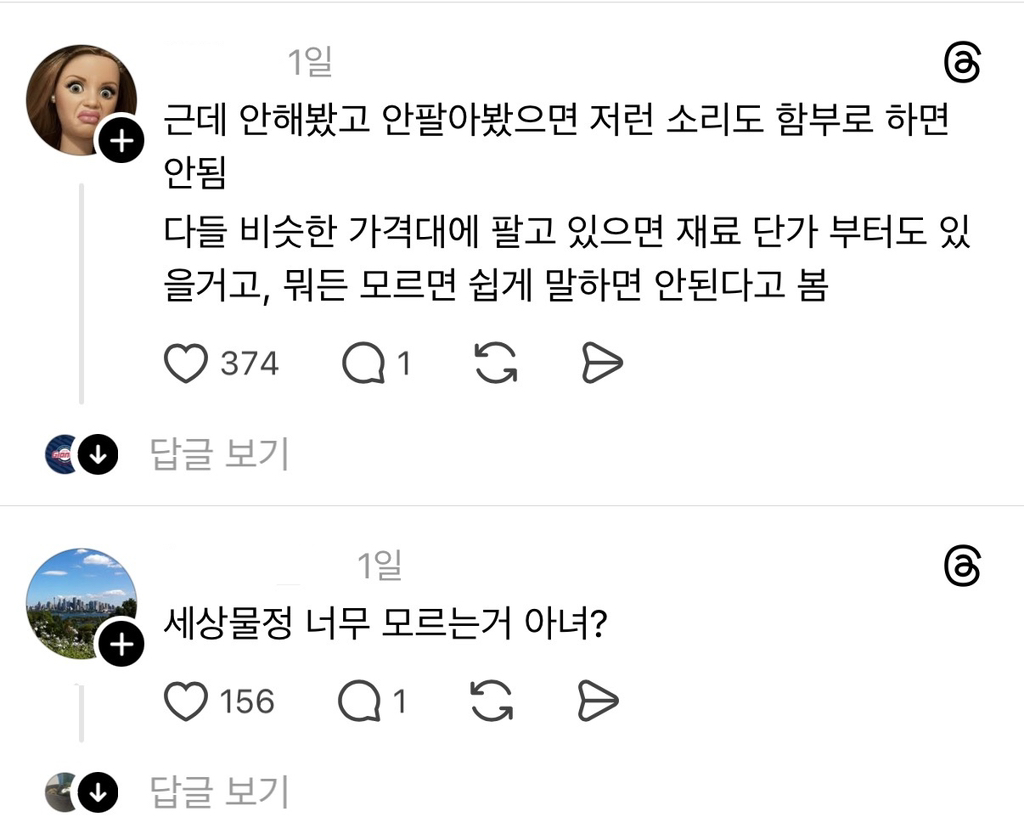Open the city skyline profile picture
Image resolution: width=1024 pixels, height=834 pixels.
pyautogui.click(x=78, y=600)
